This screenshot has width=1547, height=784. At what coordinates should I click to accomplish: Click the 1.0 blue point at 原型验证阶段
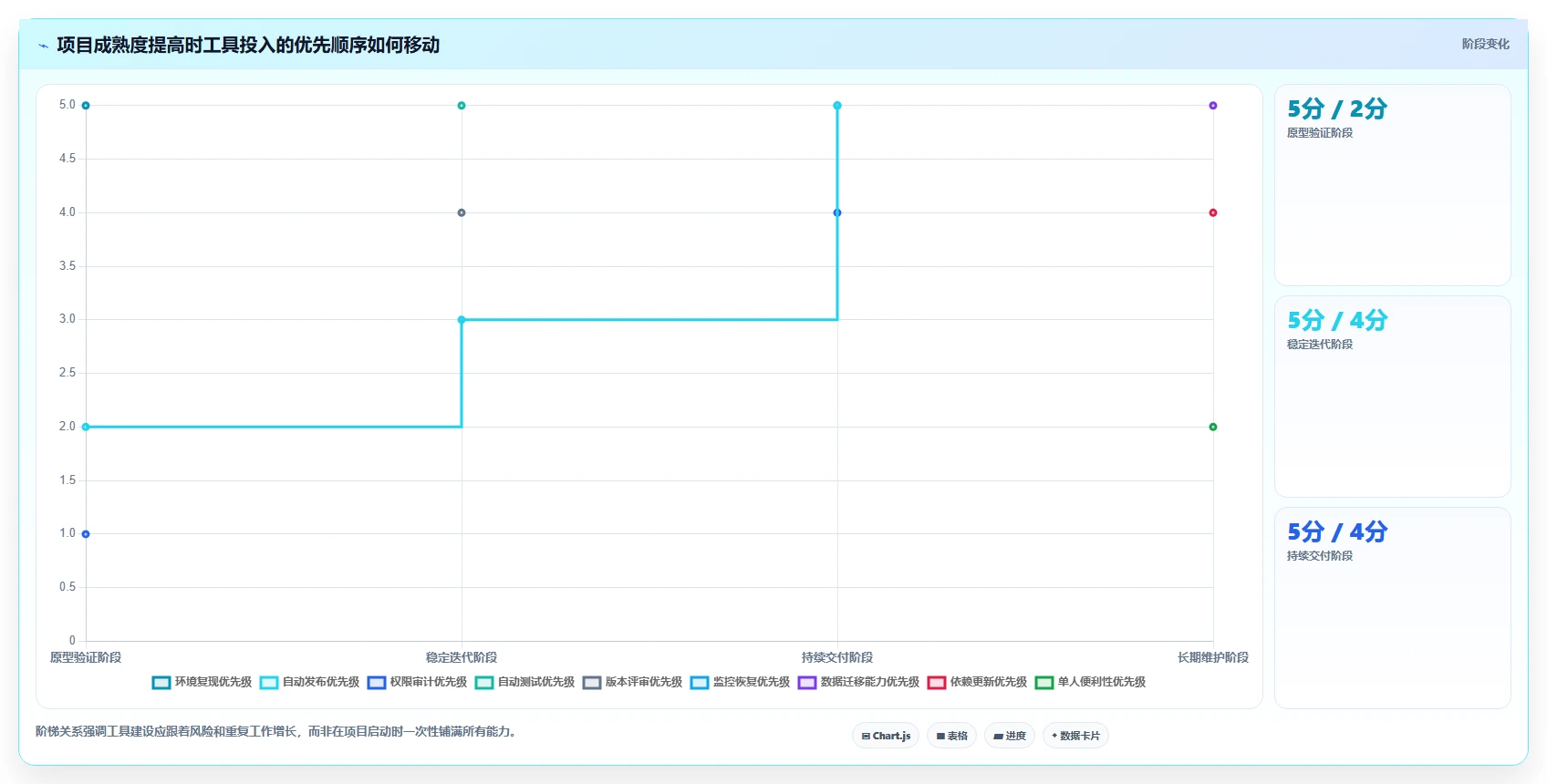[x=86, y=534]
